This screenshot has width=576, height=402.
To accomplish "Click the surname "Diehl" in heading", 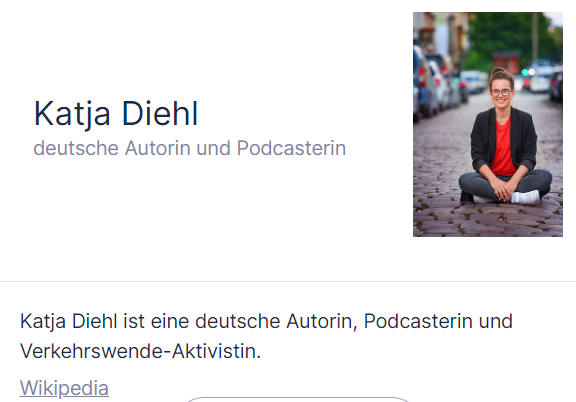I will 160,114.
